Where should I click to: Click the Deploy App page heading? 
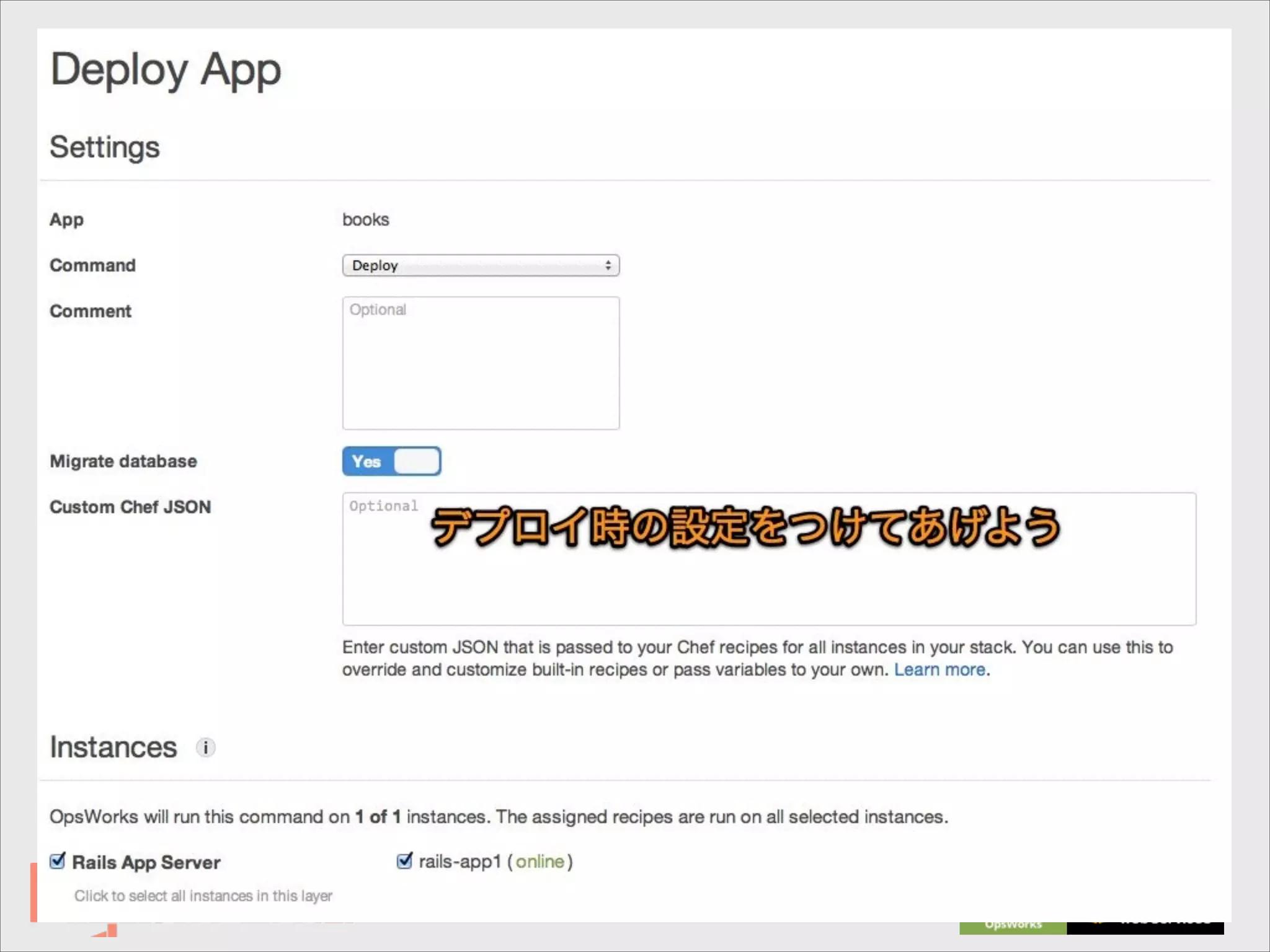click(166, 69)
